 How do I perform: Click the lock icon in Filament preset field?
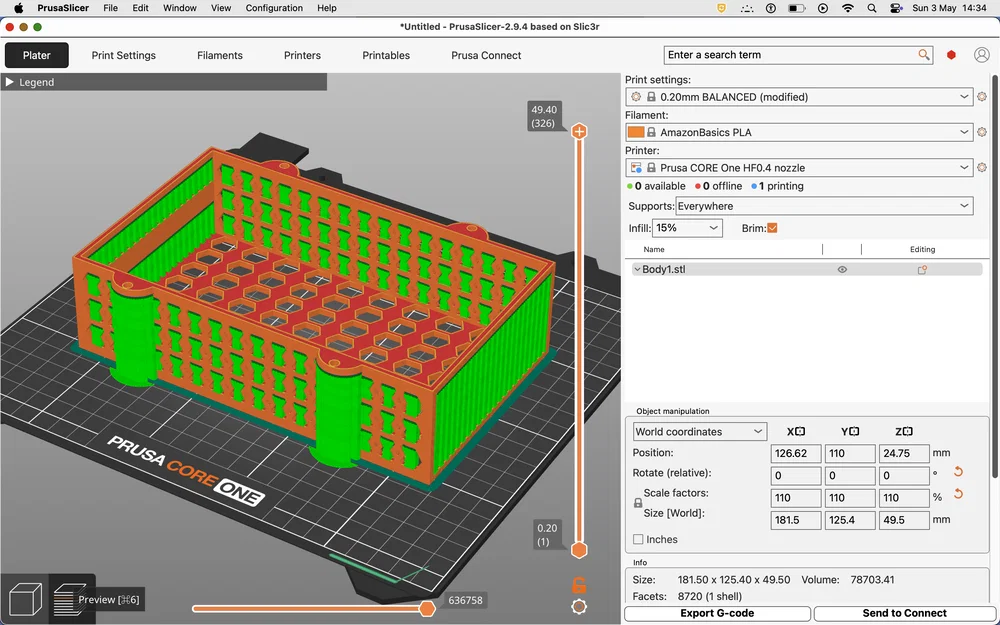(651, 133)
